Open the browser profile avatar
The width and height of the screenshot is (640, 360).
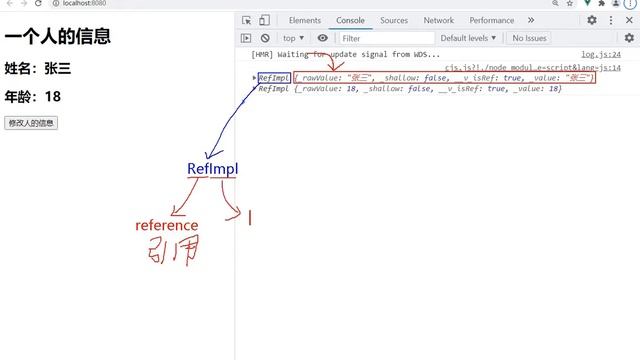616,3
